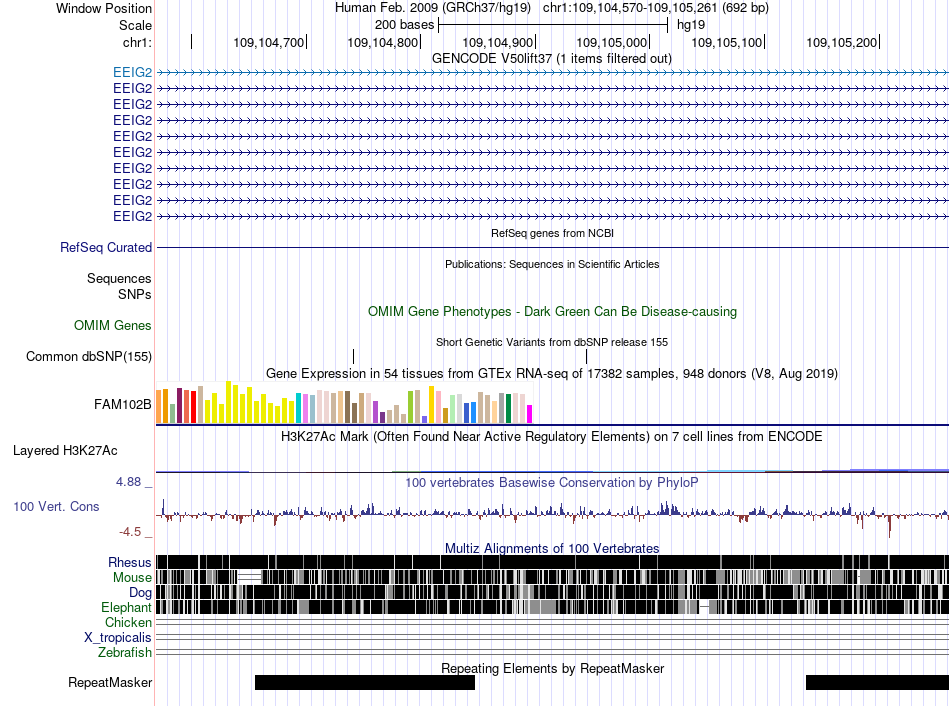
Task: Click the -4.5 PhyloP lower value
Action: (x=130, y=532)
